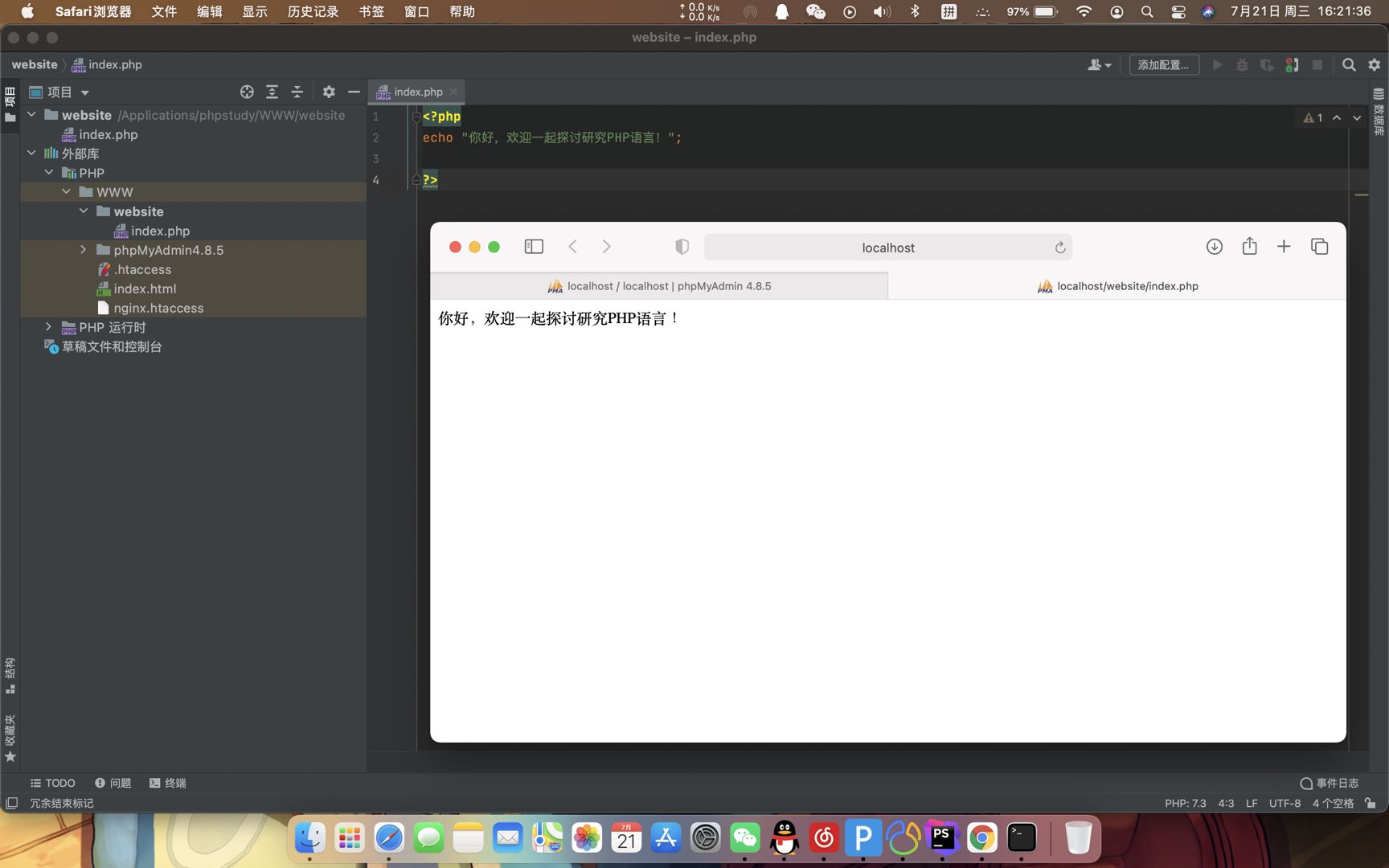Click the 添加配置 button

point(1164,65)
